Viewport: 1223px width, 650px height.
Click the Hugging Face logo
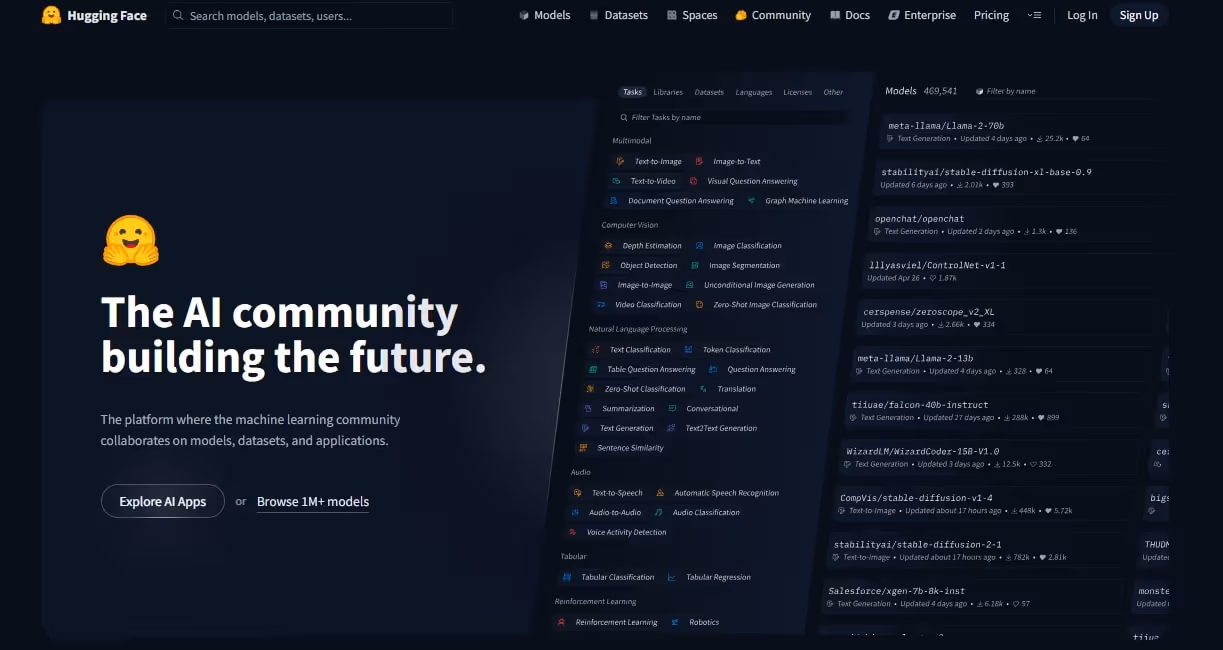pyautogui.click(x=93, y=15)
